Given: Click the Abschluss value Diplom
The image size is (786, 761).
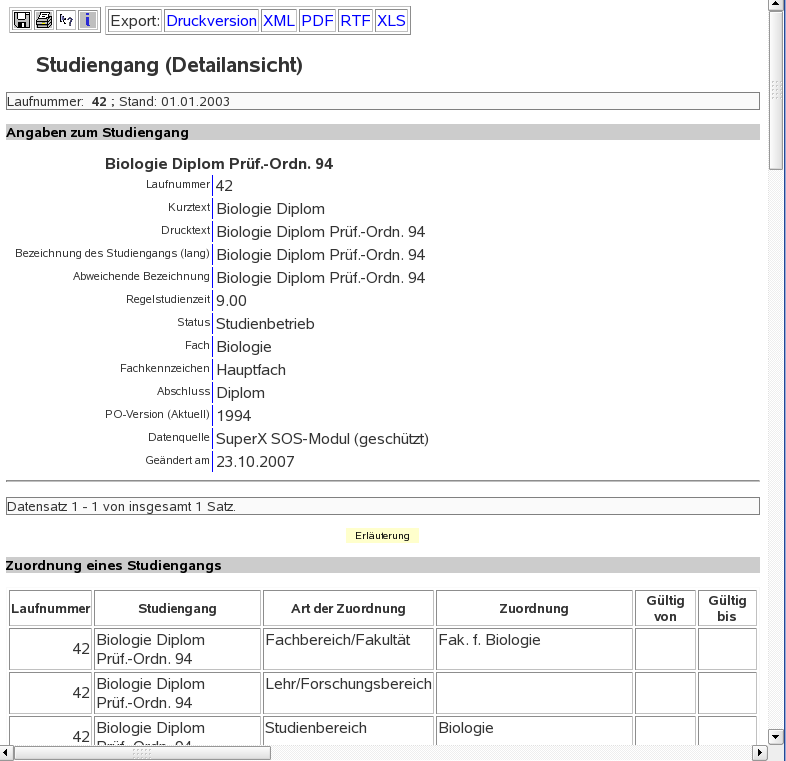Looking at the screenshot, I should (241, 393).
